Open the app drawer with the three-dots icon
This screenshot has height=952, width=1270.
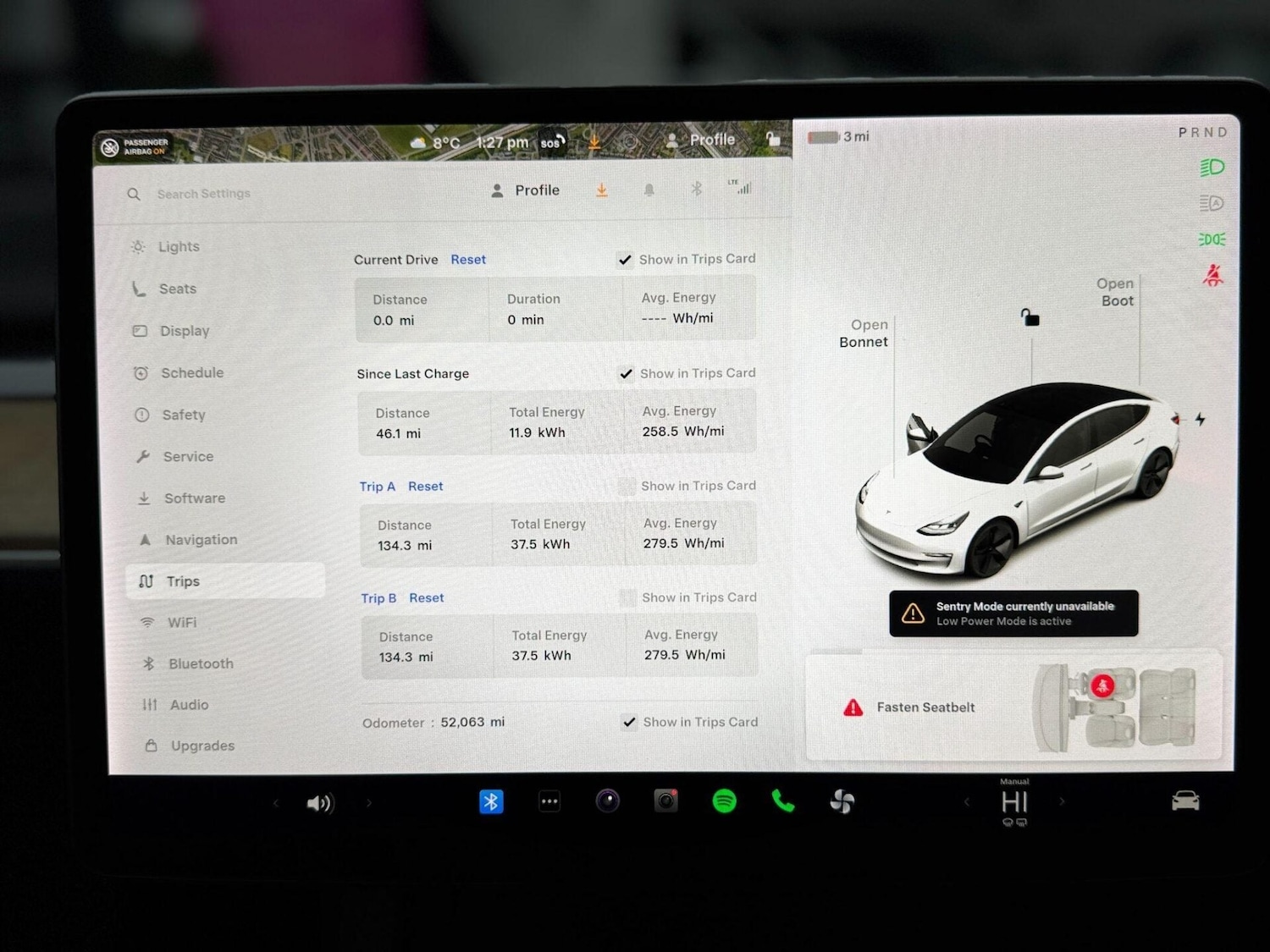pos(549,801)
